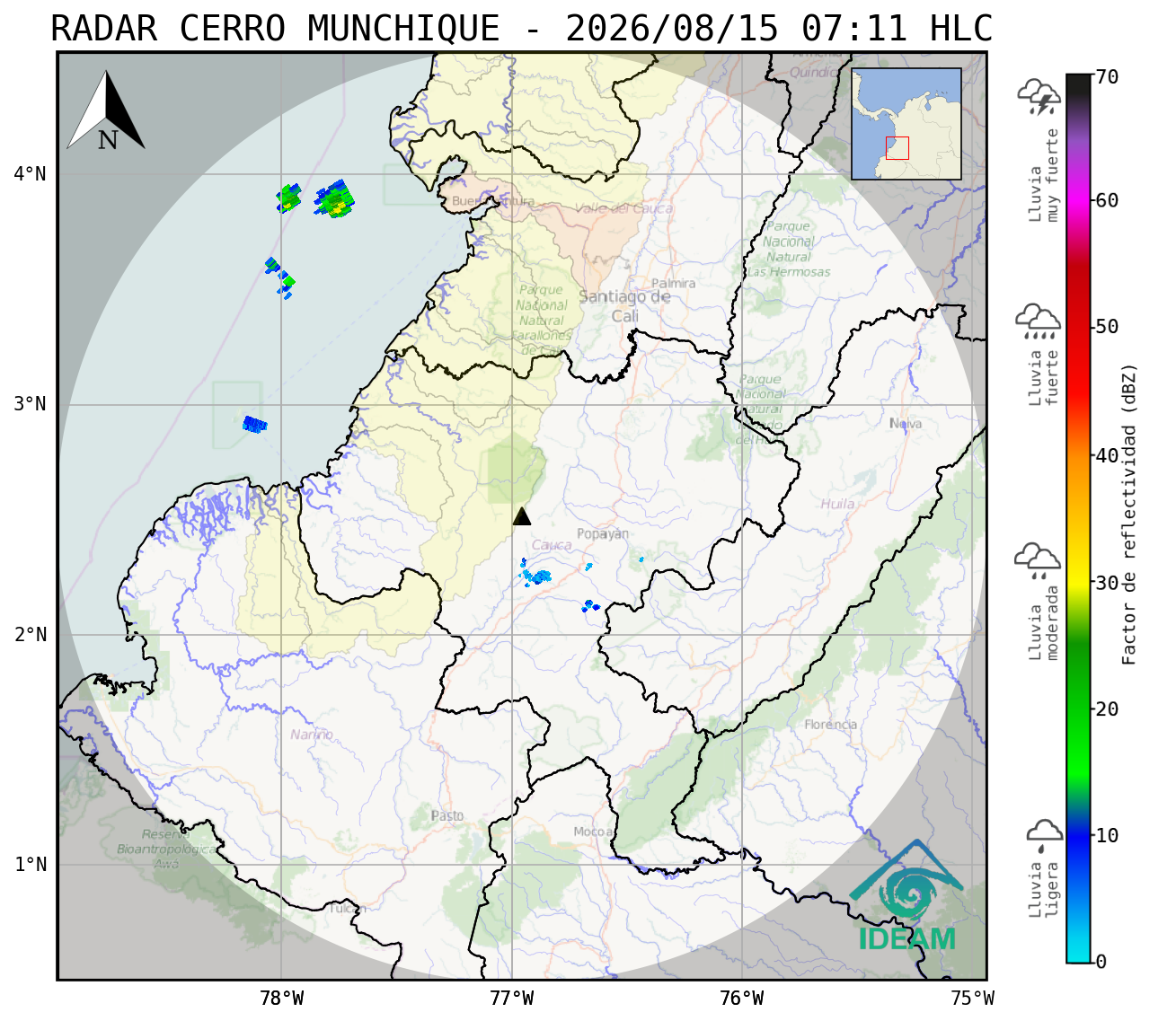Click the 1°N latitude label
Viewport: 1176px width, 1021px height.
(31, 865)
